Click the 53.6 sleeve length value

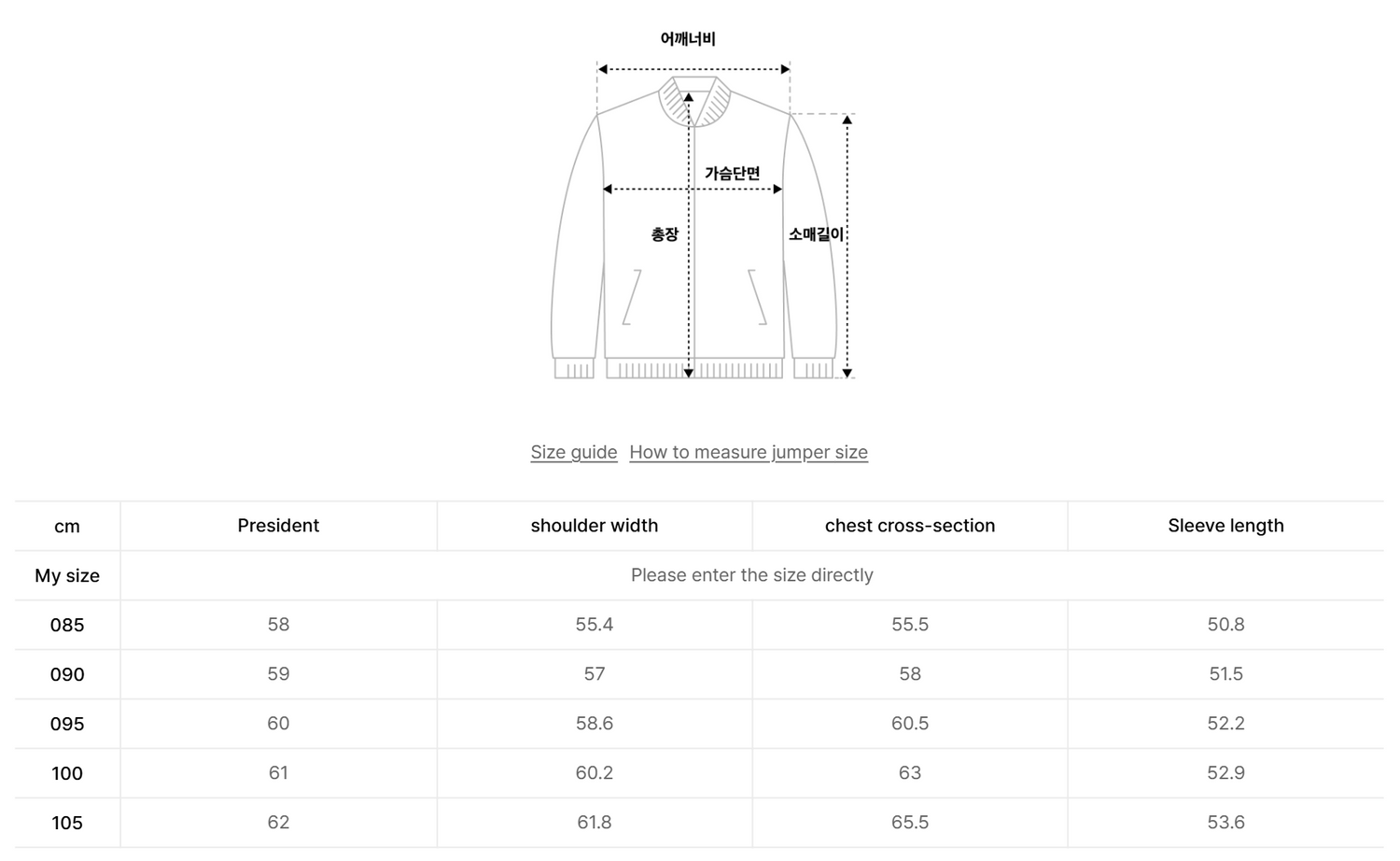click(x=1225, y=823)
